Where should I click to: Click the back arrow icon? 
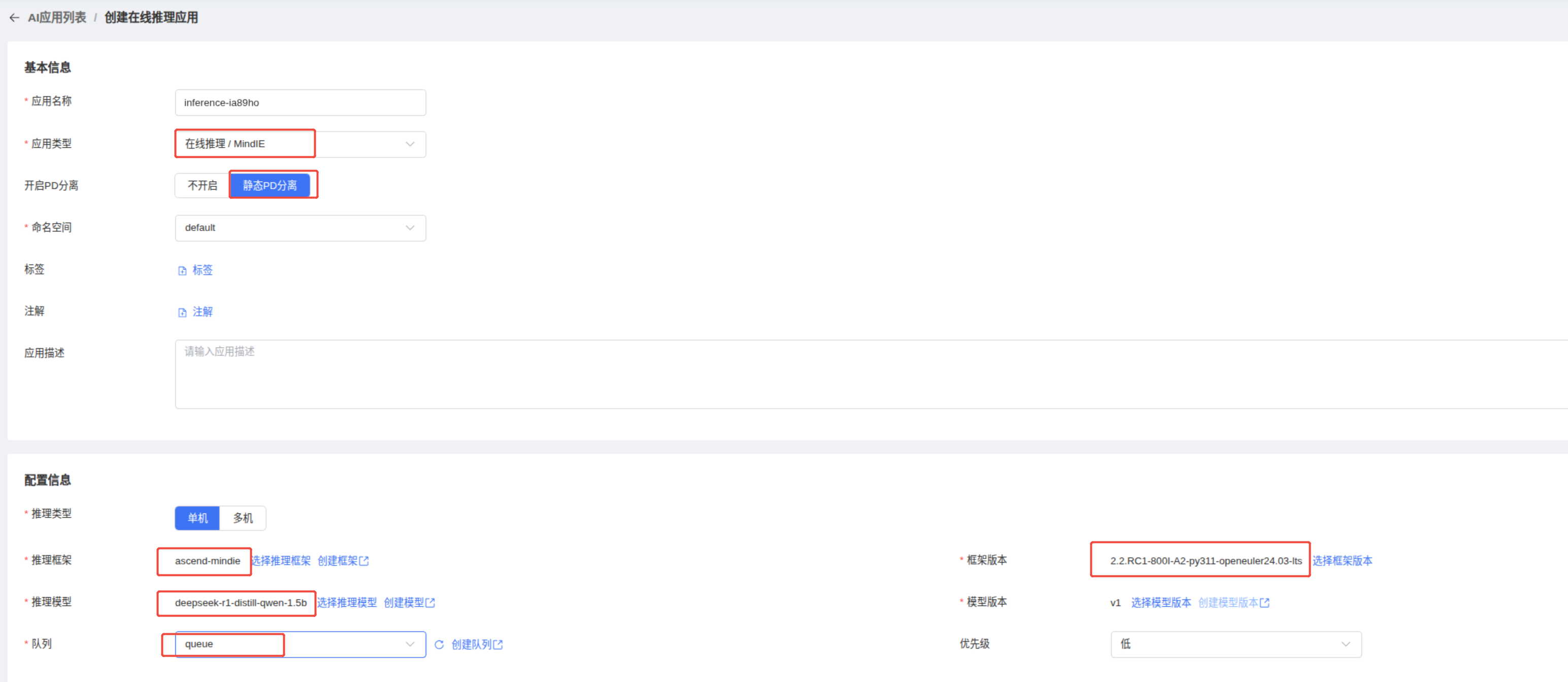15,18
